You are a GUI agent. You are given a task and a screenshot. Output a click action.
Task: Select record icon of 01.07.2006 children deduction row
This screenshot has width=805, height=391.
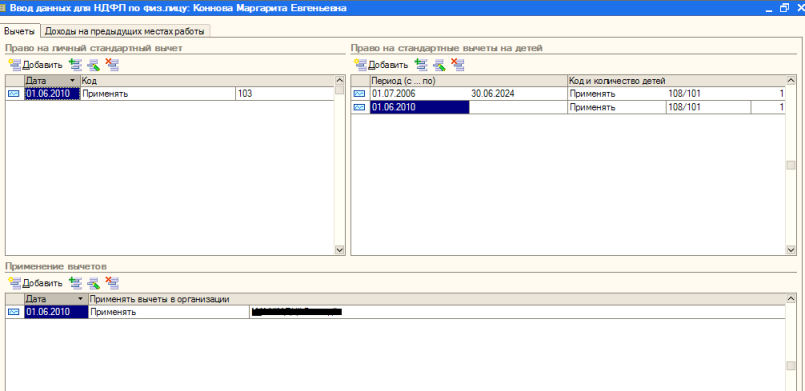360,94
